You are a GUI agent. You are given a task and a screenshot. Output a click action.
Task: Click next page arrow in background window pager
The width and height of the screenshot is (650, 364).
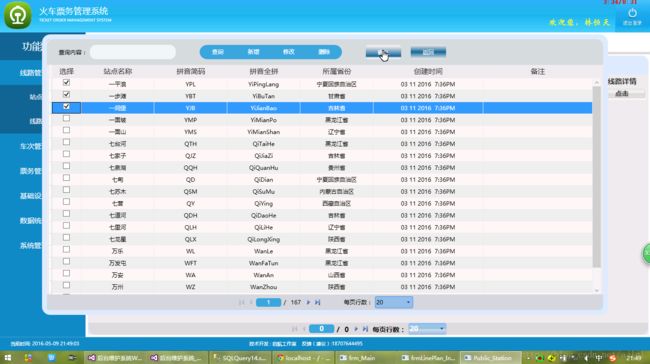point(356,329)
